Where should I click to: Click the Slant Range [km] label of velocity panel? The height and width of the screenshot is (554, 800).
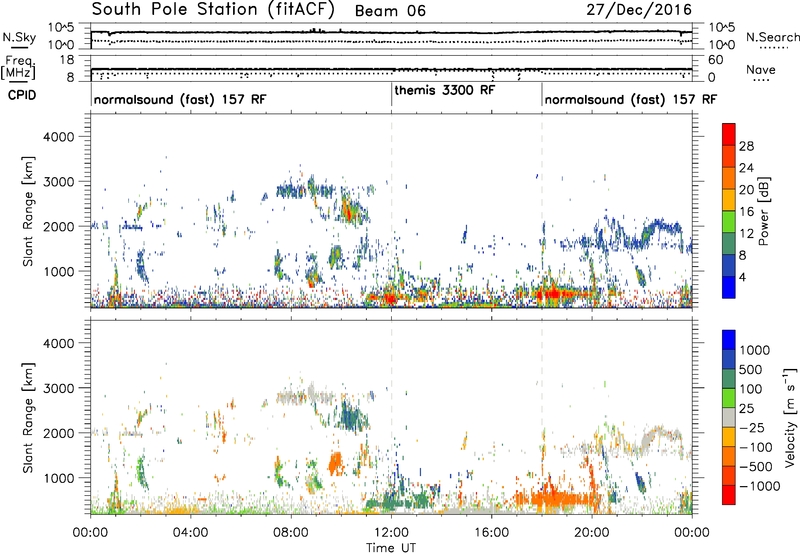(28, 418)
